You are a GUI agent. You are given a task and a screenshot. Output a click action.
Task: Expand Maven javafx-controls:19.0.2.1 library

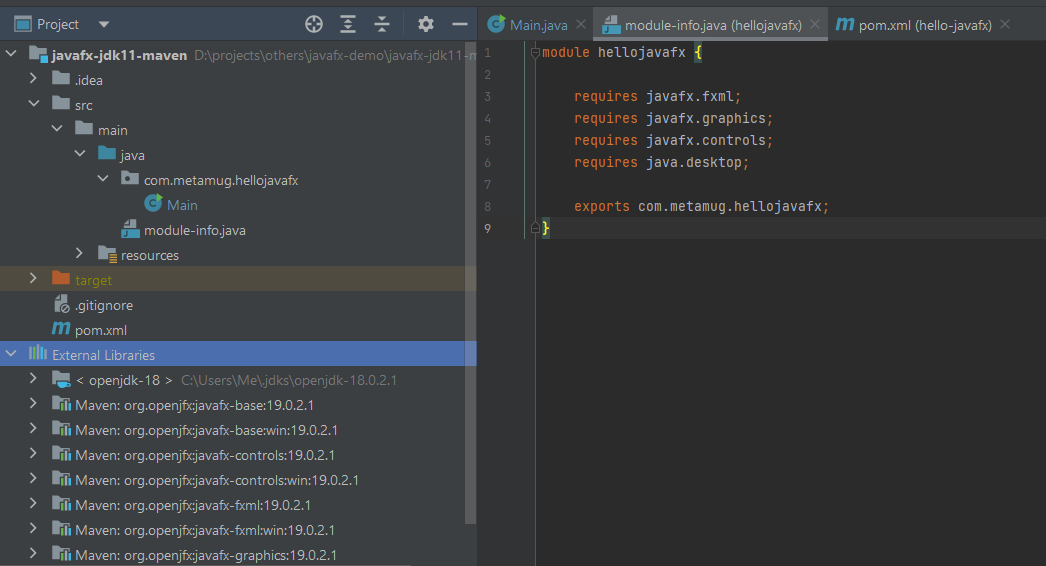[33, 453]
